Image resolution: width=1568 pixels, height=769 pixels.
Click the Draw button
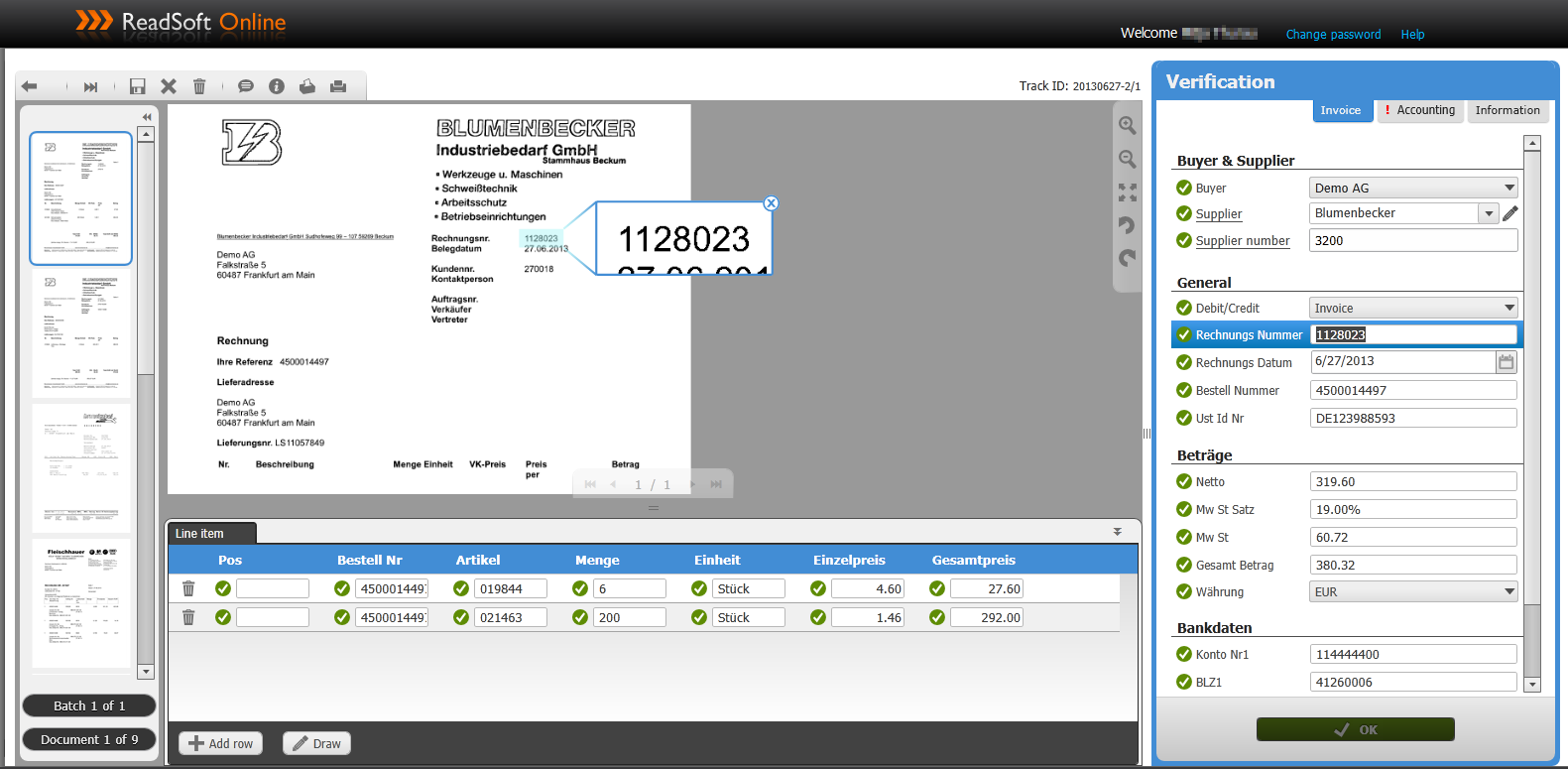coord(316,743)
